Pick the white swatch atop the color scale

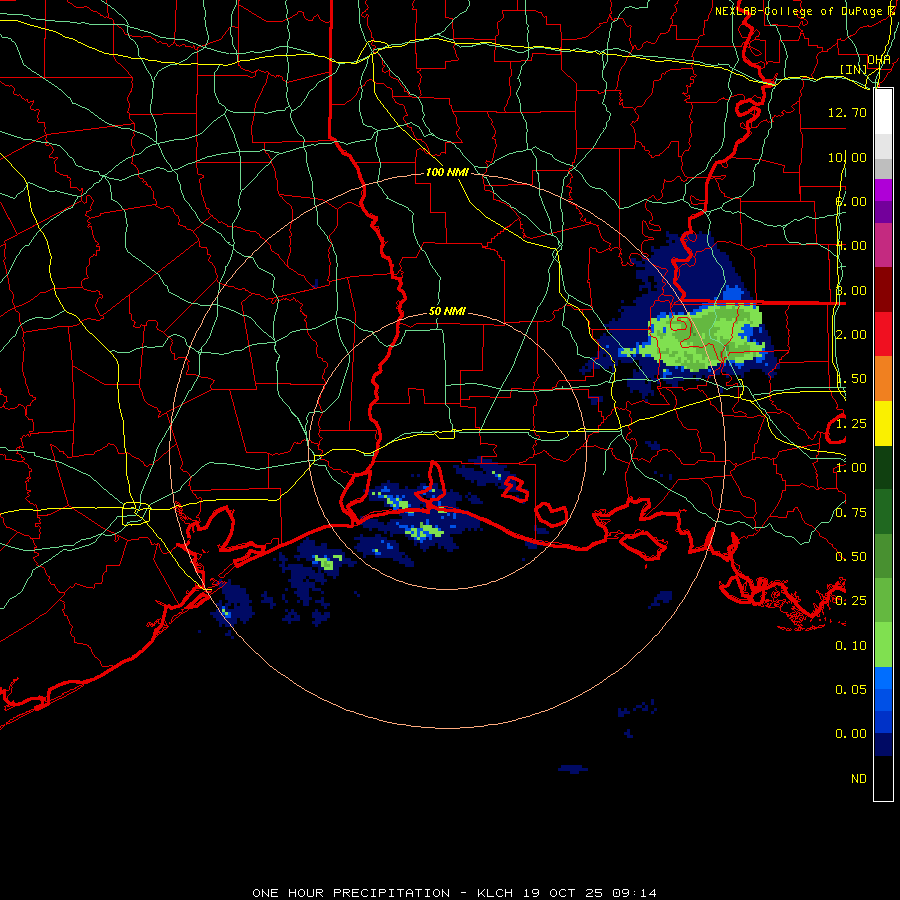pos(883,112)
